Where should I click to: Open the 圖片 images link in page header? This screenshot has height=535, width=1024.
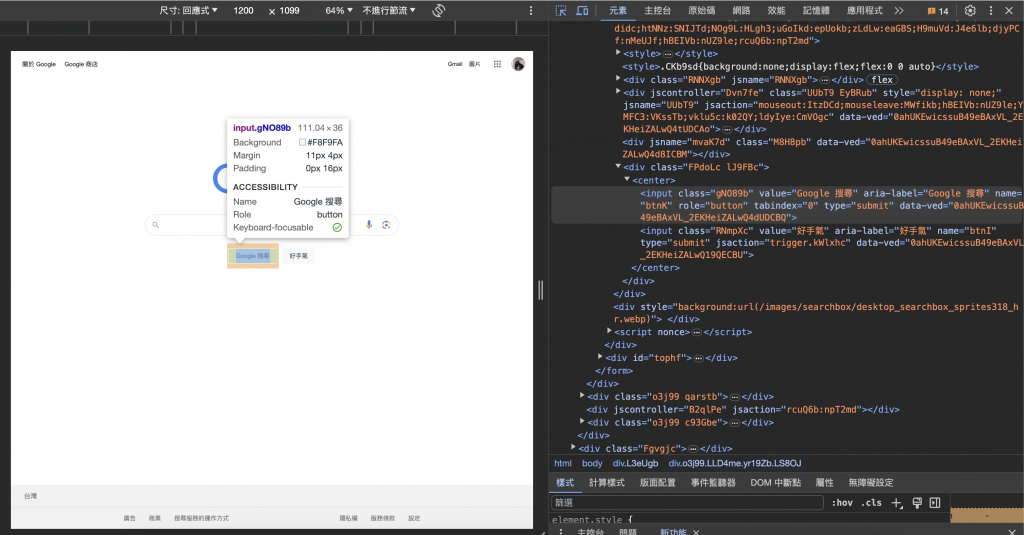tap(474, 64)
